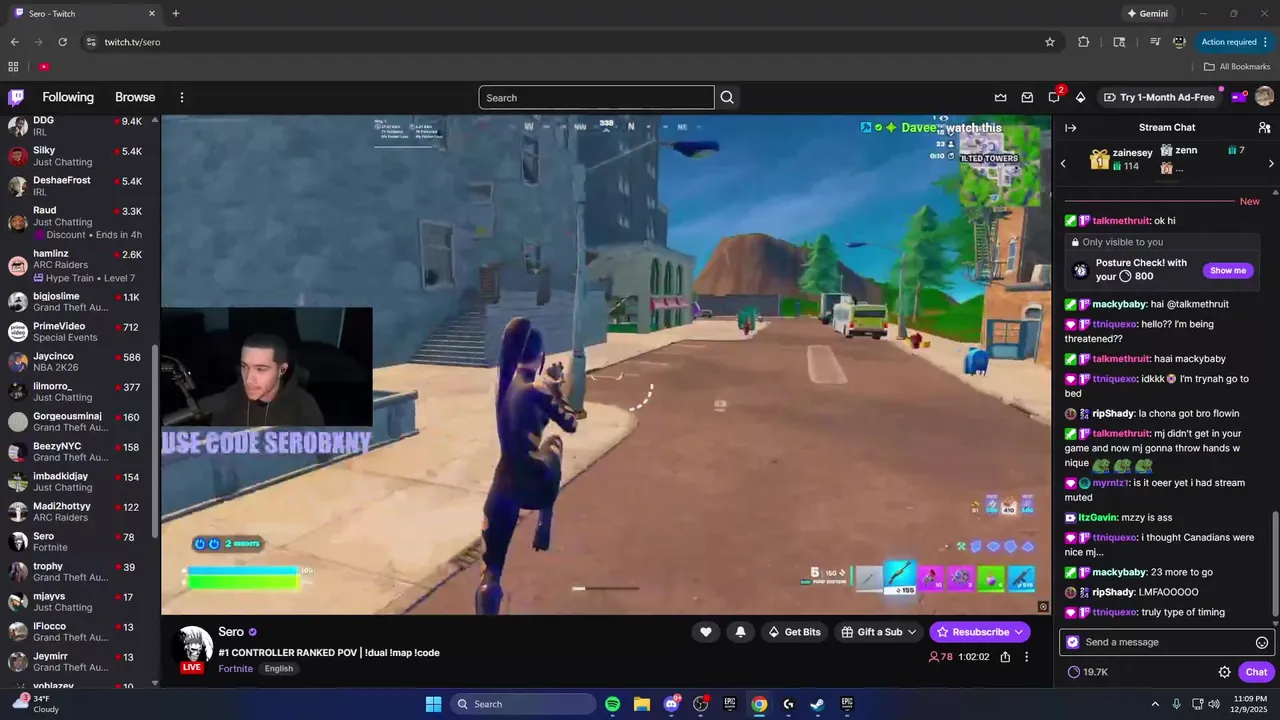Open Chrome extensions puzzle icon
Screen dimensions: 1280x720
[1084, 42]
